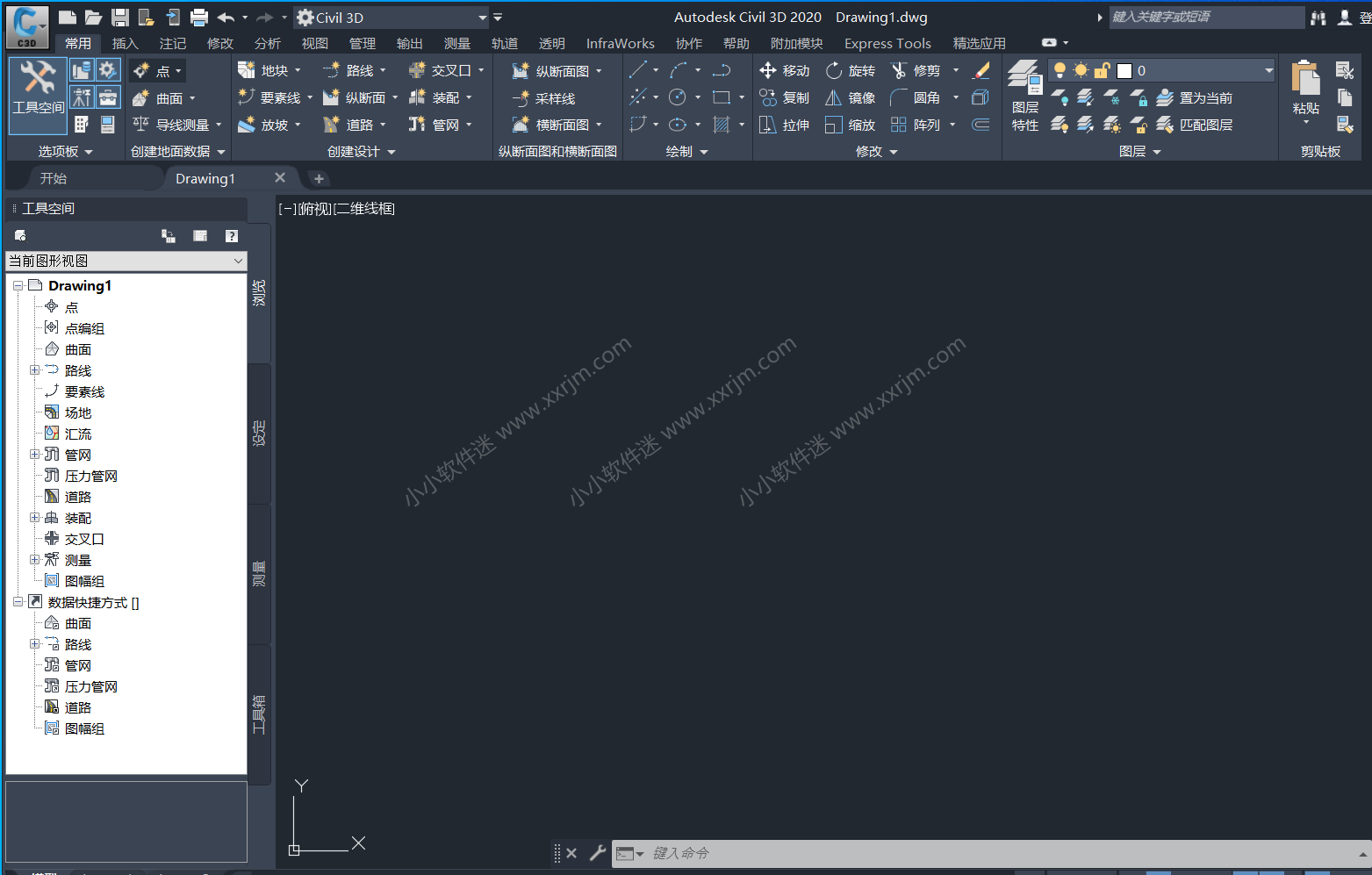Collapse the Drawing1 tree root

click(x=18, y=286)
